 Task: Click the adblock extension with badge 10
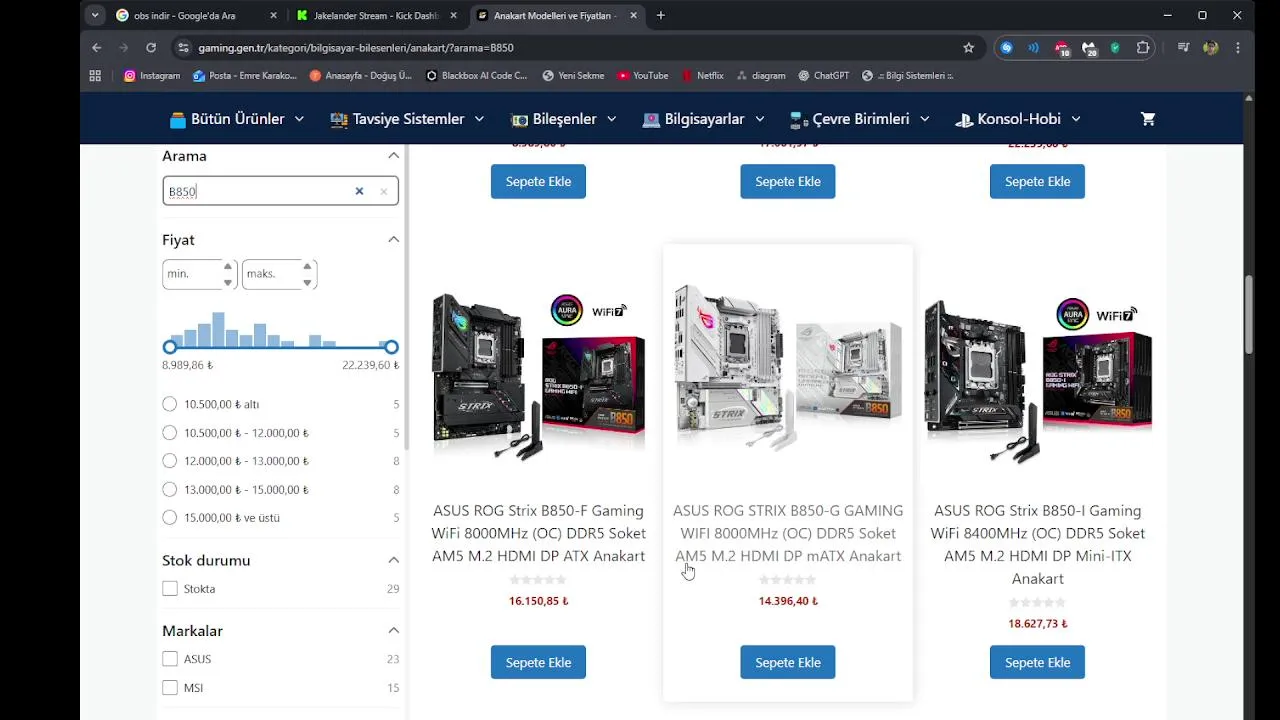pyautogui.click(x=1061, y=48)
